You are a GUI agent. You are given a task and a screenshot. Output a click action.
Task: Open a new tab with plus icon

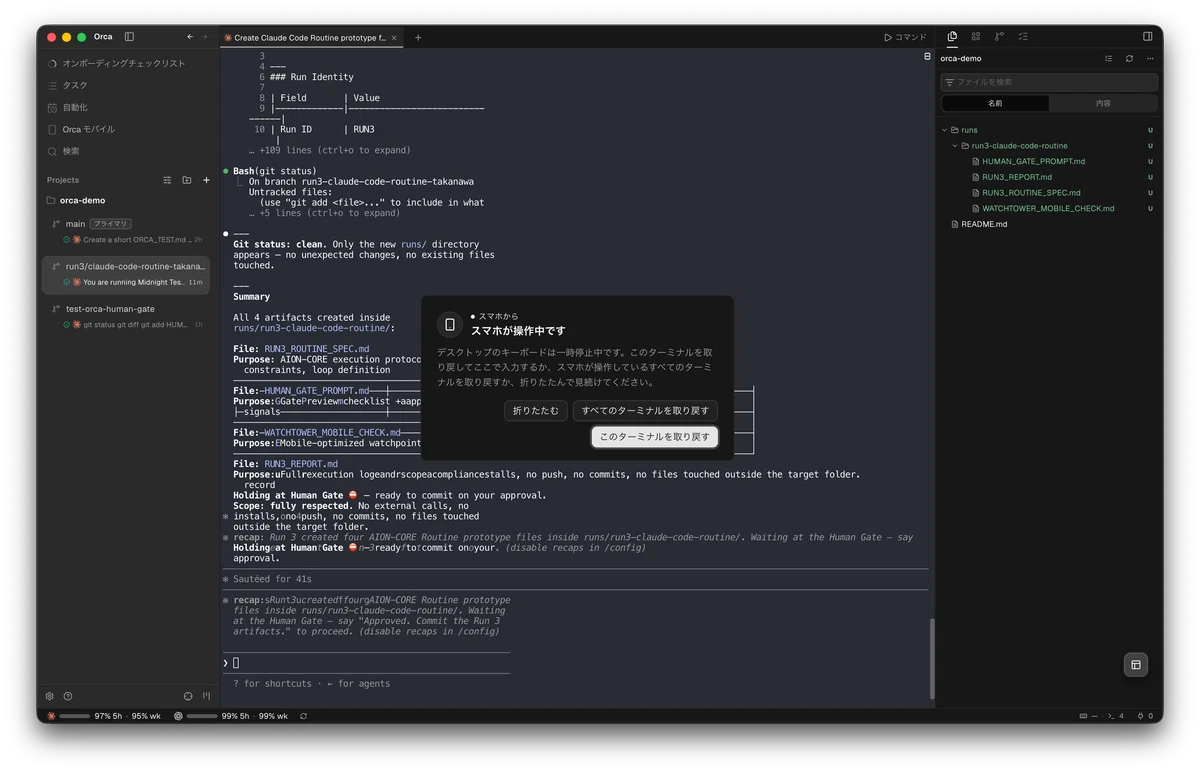pyautogui.click(x=418, y=38)
